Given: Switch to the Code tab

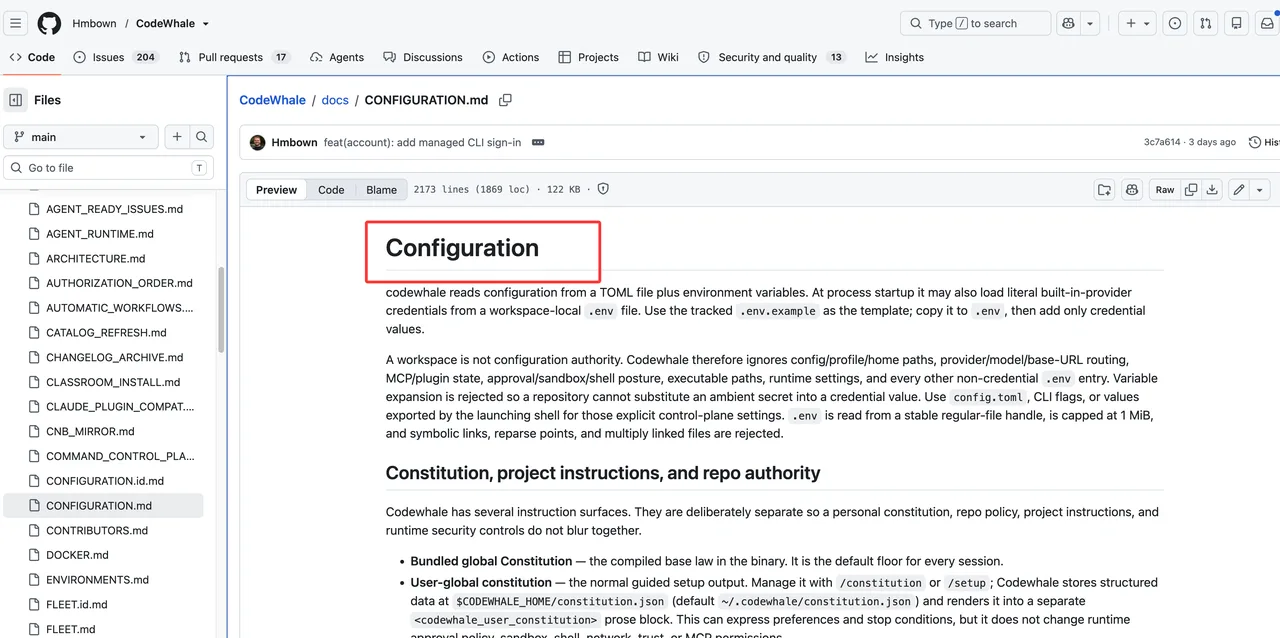Looking at the screenshot, I should [x=32, y=57].
